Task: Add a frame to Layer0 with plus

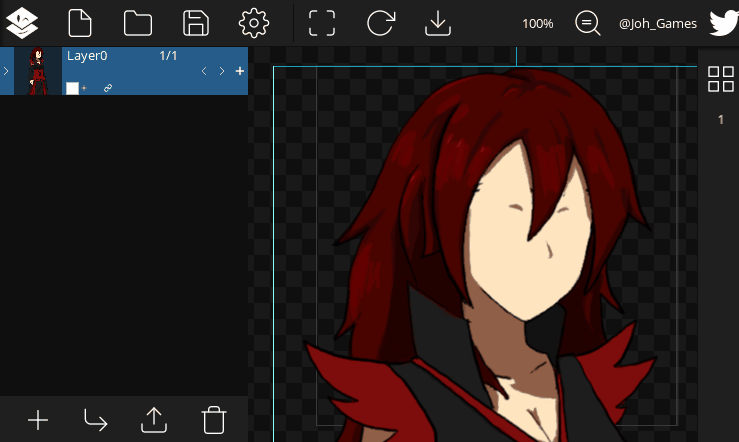Action: (240, 71)
